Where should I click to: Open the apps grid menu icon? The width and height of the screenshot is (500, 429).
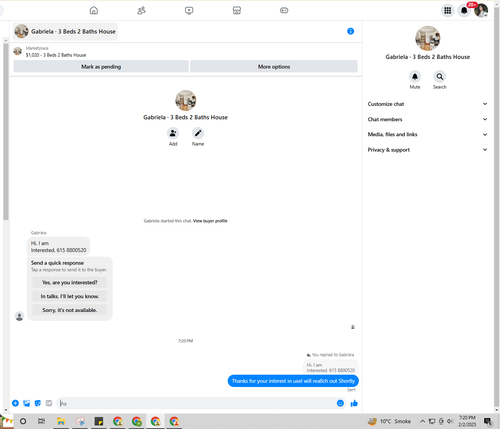[x=448, y=11]
